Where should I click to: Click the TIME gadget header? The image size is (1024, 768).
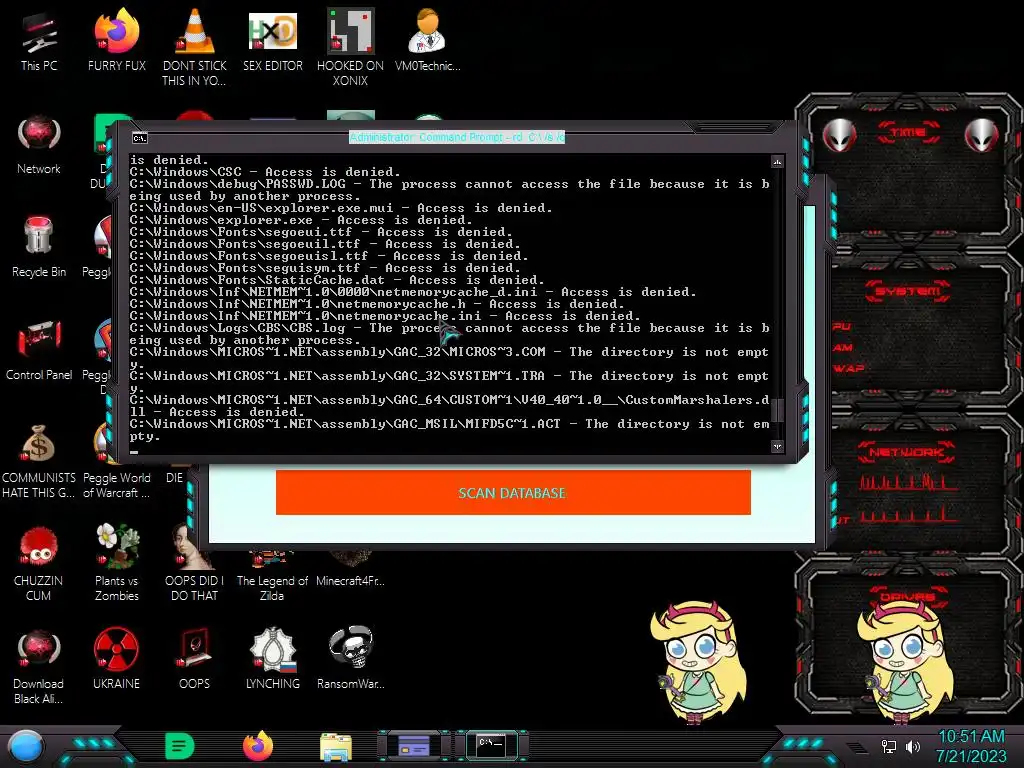tap(908, 133)
